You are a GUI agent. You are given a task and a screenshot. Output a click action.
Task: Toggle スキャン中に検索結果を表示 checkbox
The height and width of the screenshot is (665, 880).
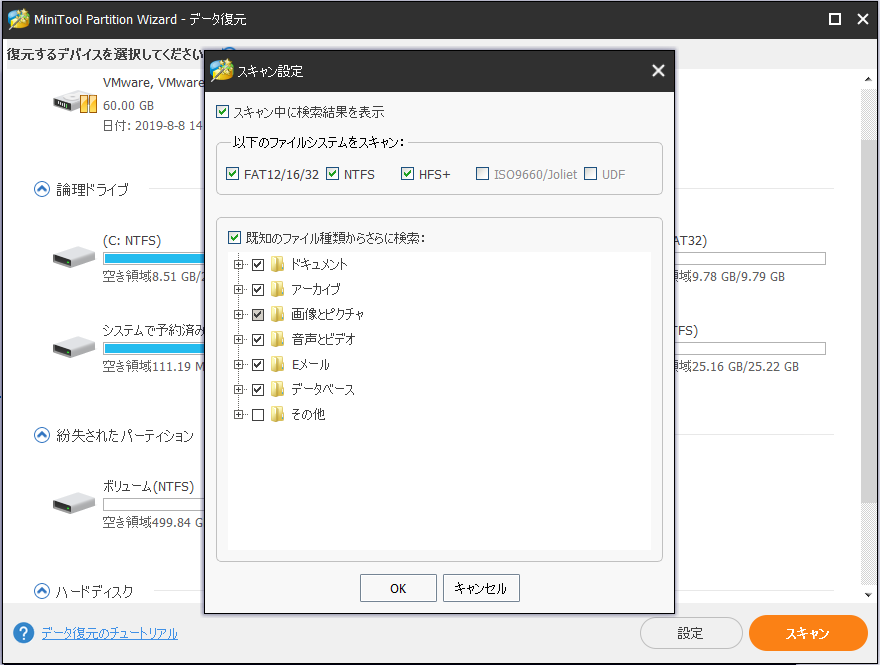click(222, 112)
